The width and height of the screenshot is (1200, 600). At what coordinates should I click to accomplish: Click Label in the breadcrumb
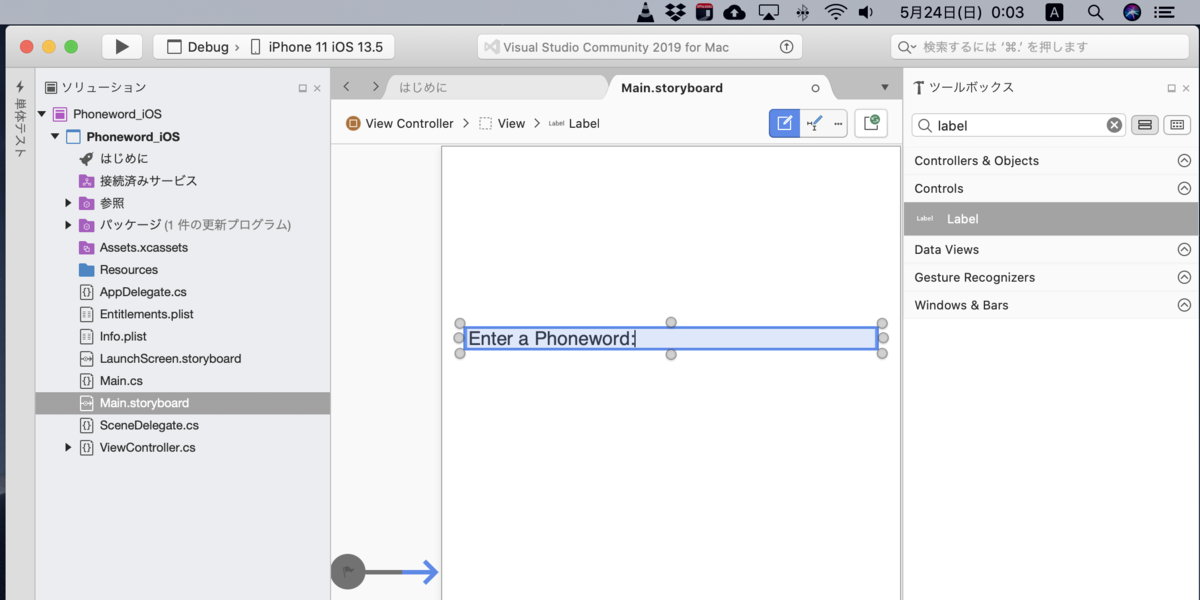click(574, 123)
